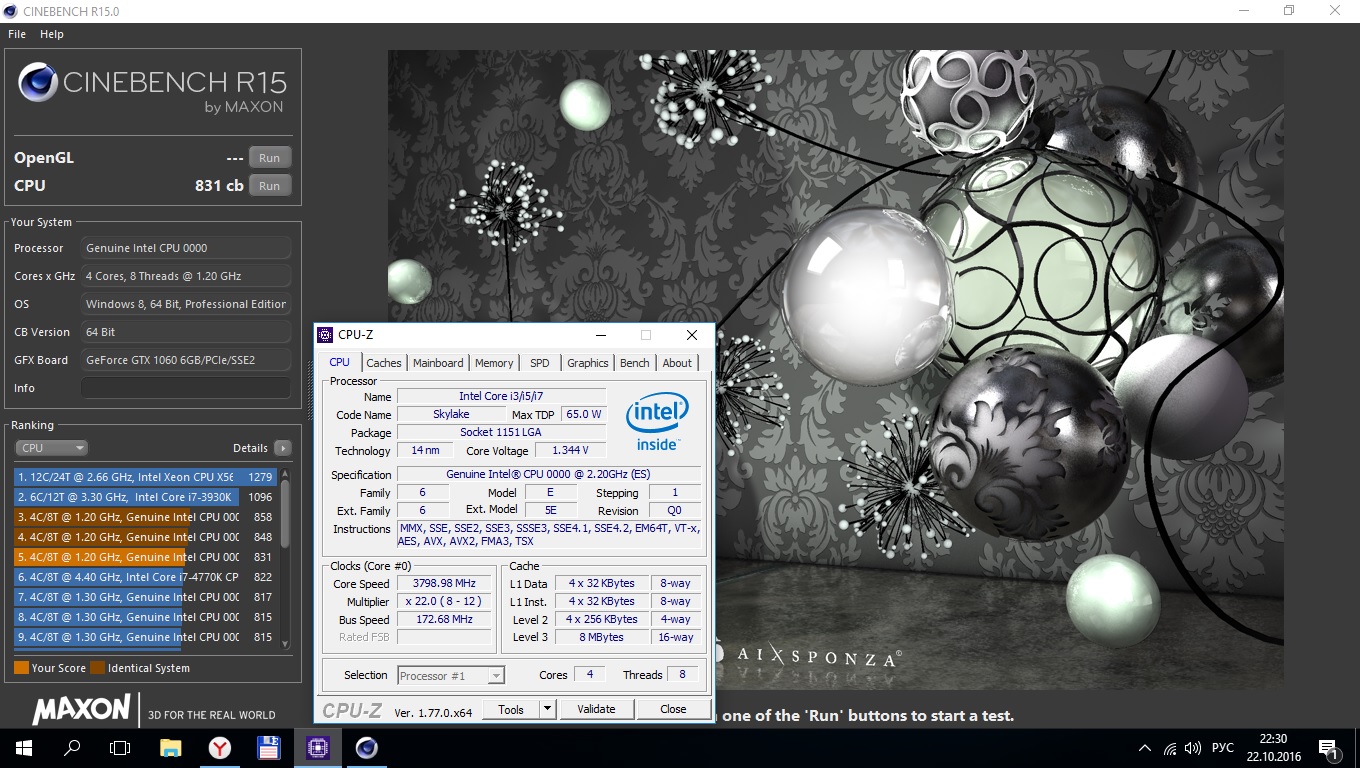Viewport: 1360px width, 768px height.
Task: Open the SPD tab
Action: pos(540,363)
